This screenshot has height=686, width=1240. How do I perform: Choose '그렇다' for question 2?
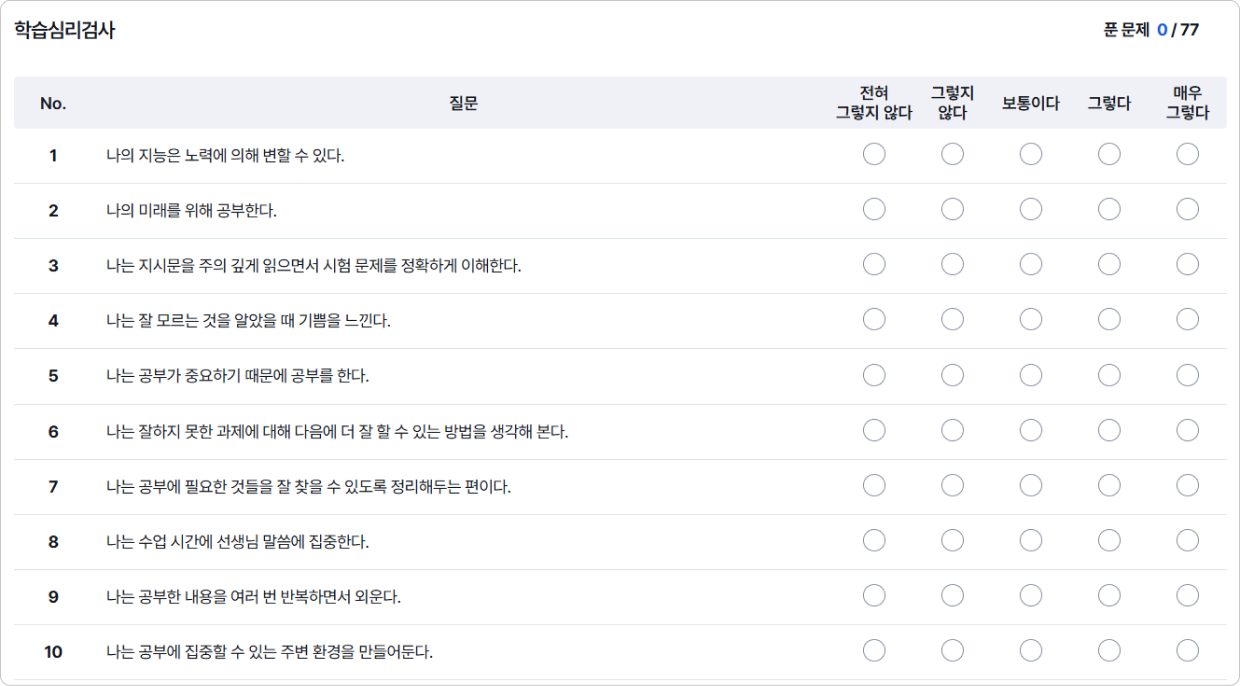1109,209
